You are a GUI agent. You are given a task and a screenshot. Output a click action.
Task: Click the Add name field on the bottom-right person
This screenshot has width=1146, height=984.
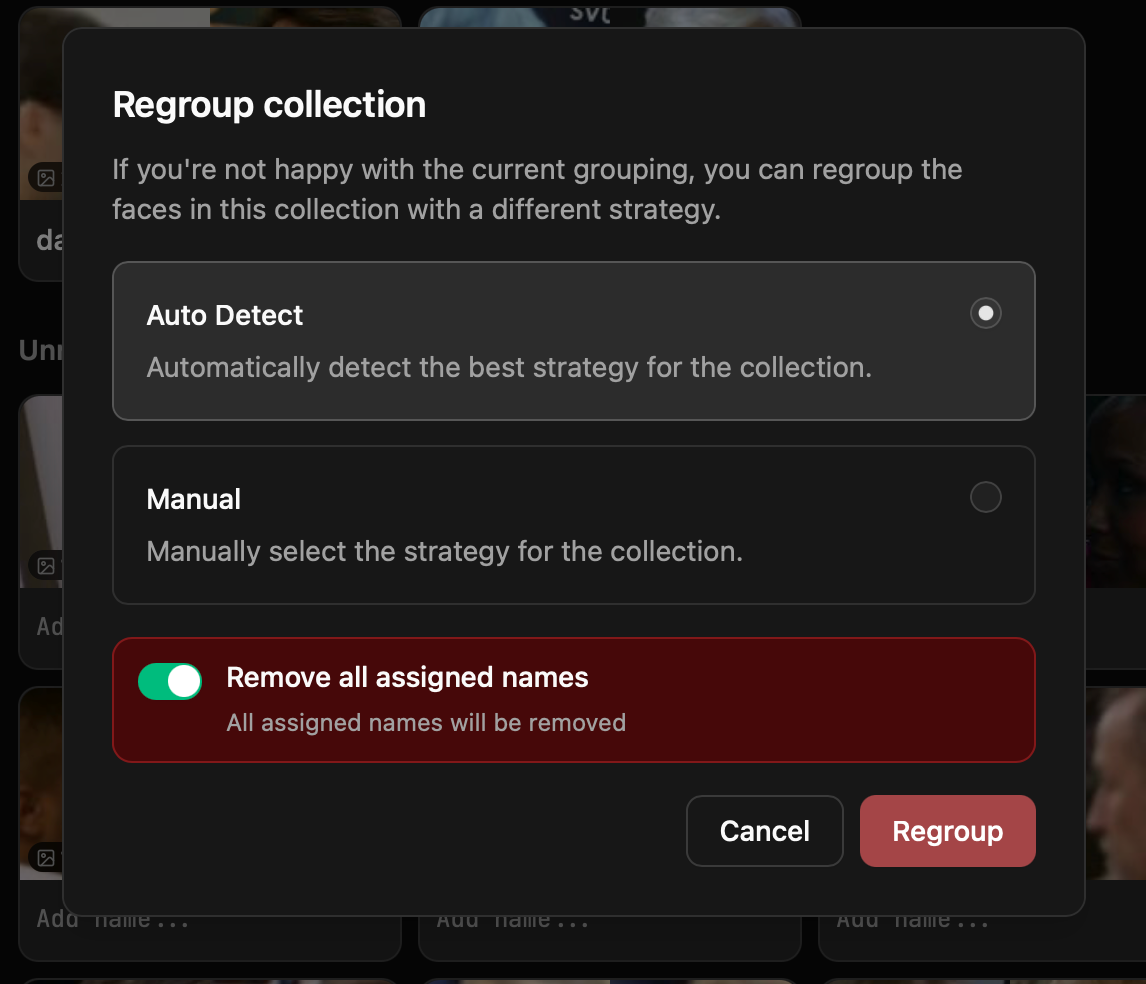[x=912, y=918]
